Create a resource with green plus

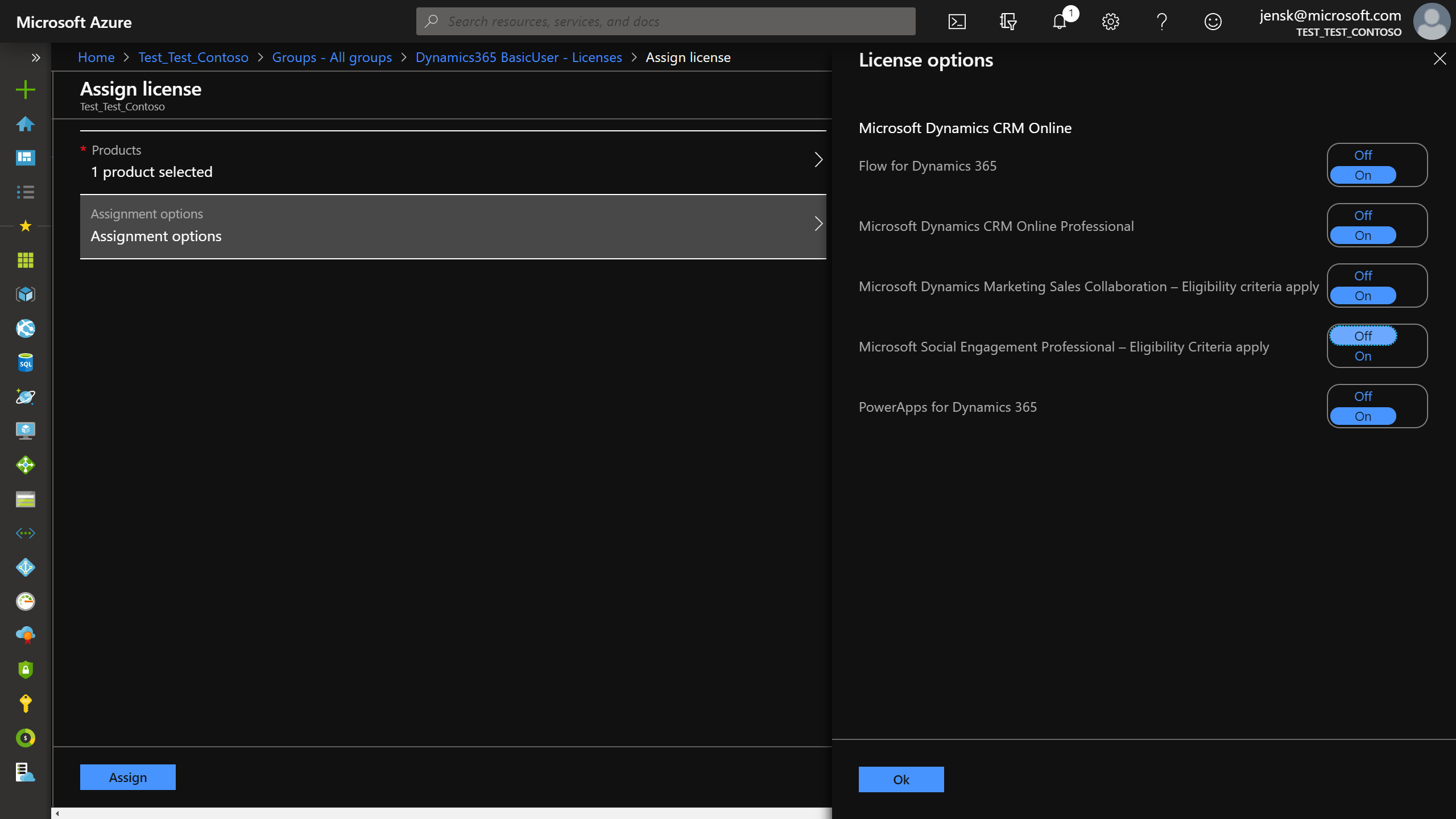(x=26, y=89)
